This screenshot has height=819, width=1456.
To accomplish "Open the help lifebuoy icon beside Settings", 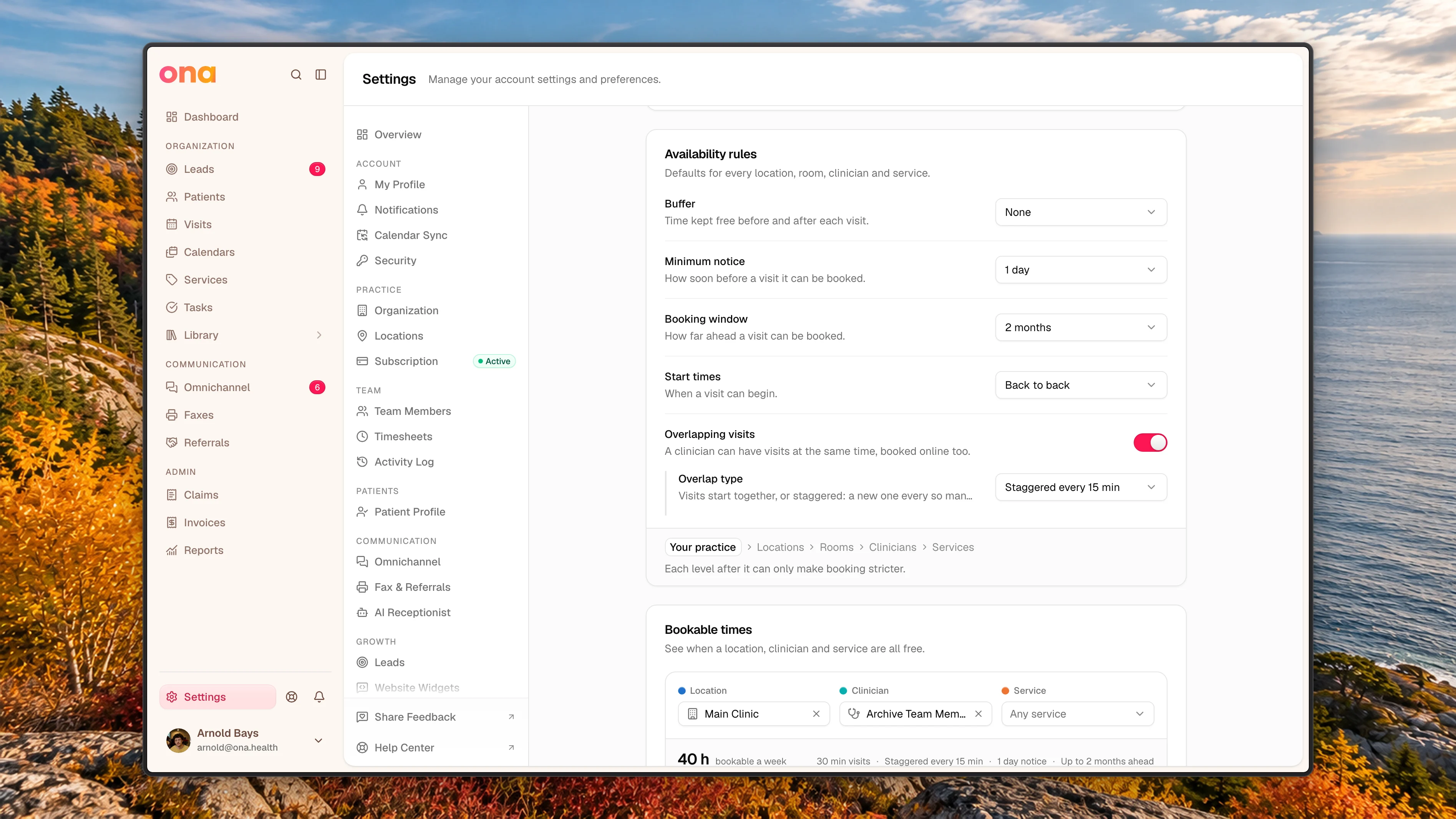I will [x=292, y=697].
